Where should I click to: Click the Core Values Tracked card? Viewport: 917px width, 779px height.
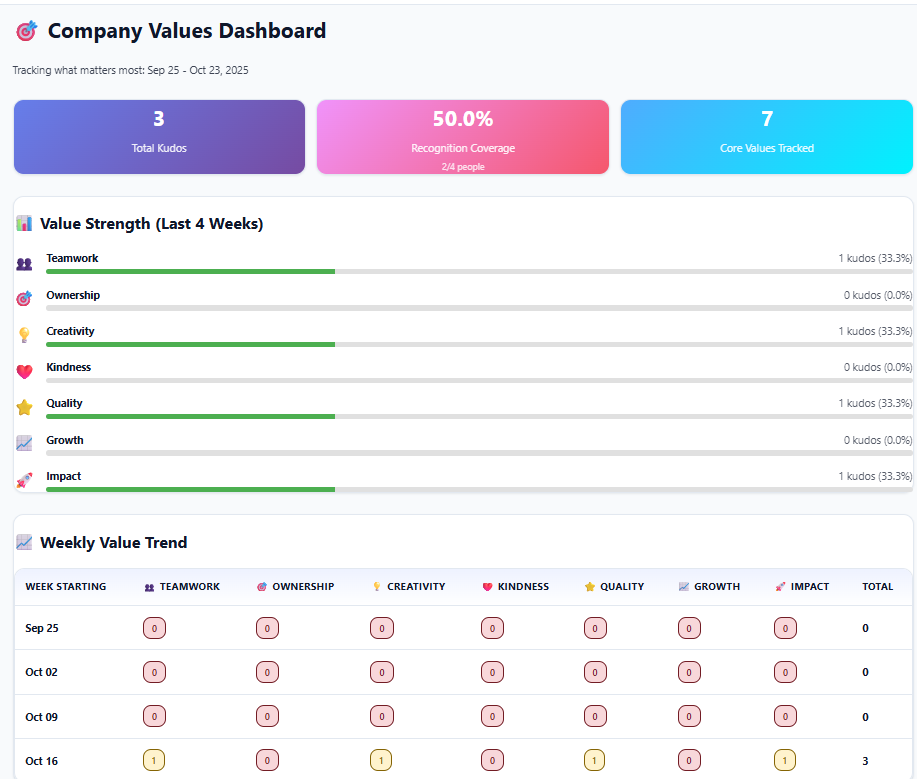pyautogui.click(x=766, y=136)
